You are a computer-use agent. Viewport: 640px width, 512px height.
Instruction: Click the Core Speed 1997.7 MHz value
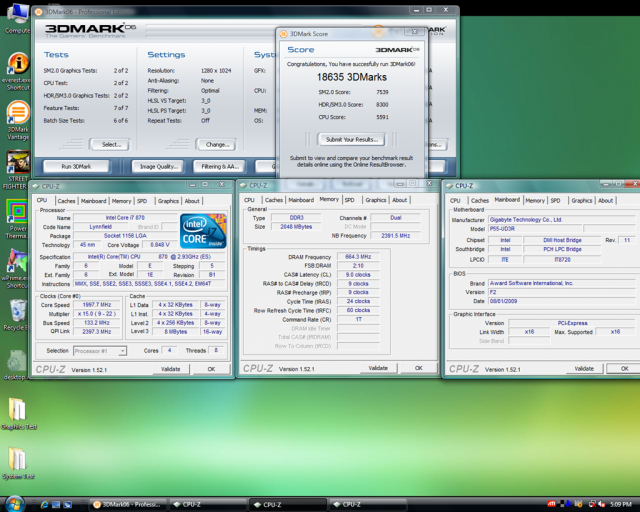click(97, 305)
